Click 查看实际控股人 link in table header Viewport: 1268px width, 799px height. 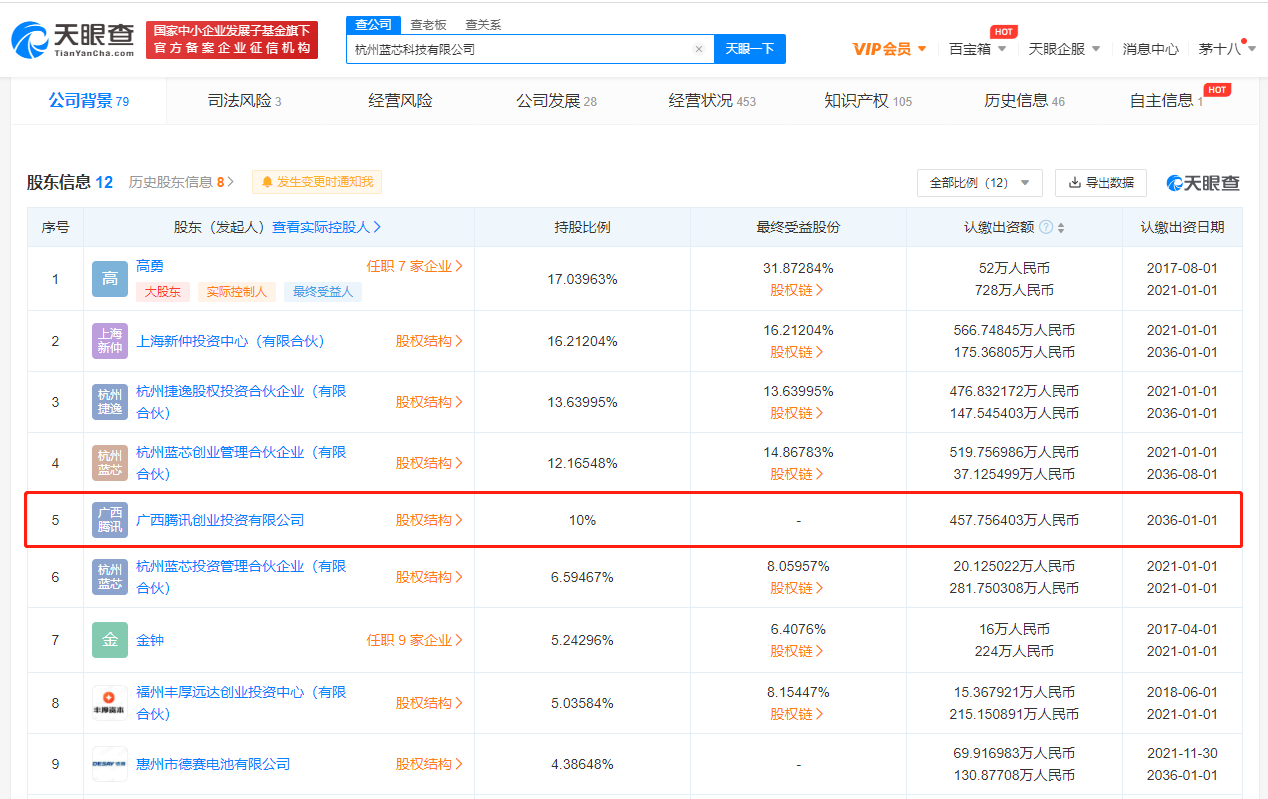tap(326, 227)
